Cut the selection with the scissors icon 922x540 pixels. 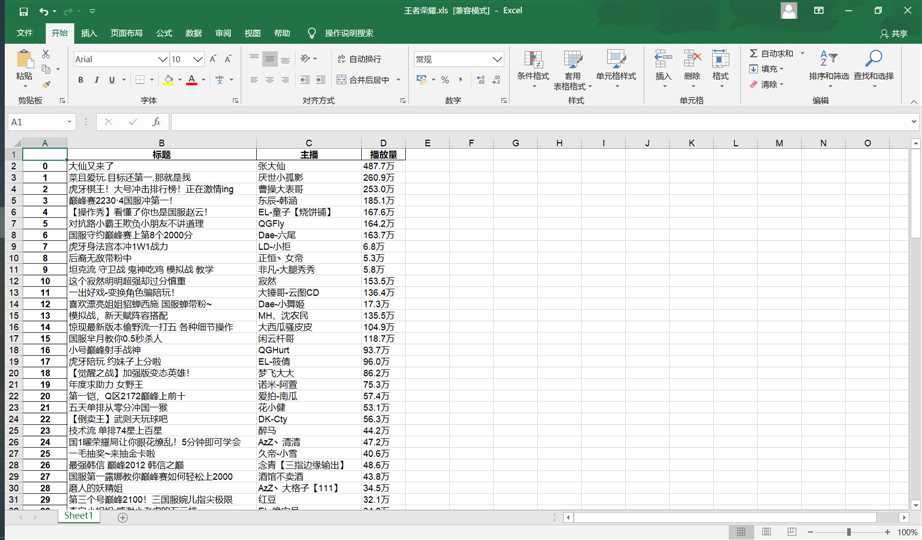[46, 54]
